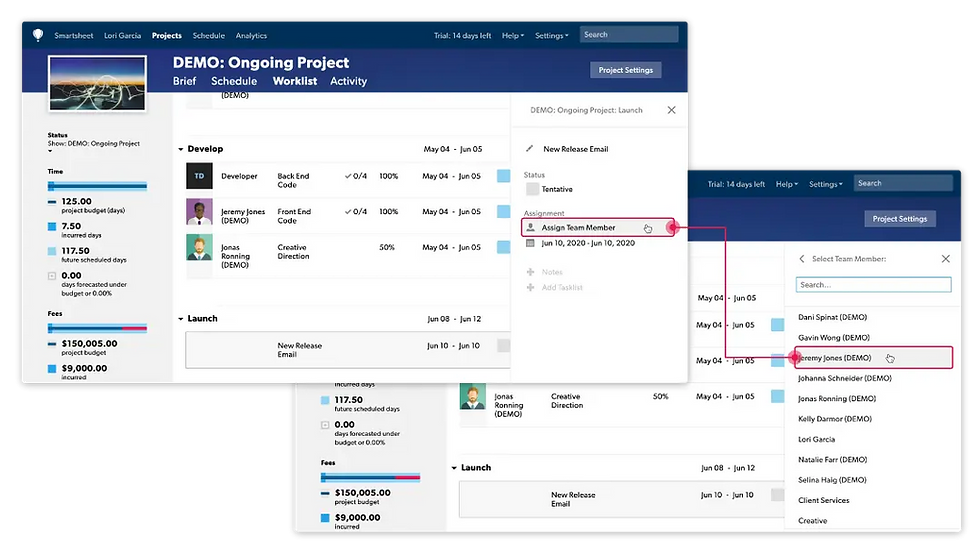This screenshot has width=980, height=552.
Task: Click Project Settings button in back window
Action: point(900,219)
